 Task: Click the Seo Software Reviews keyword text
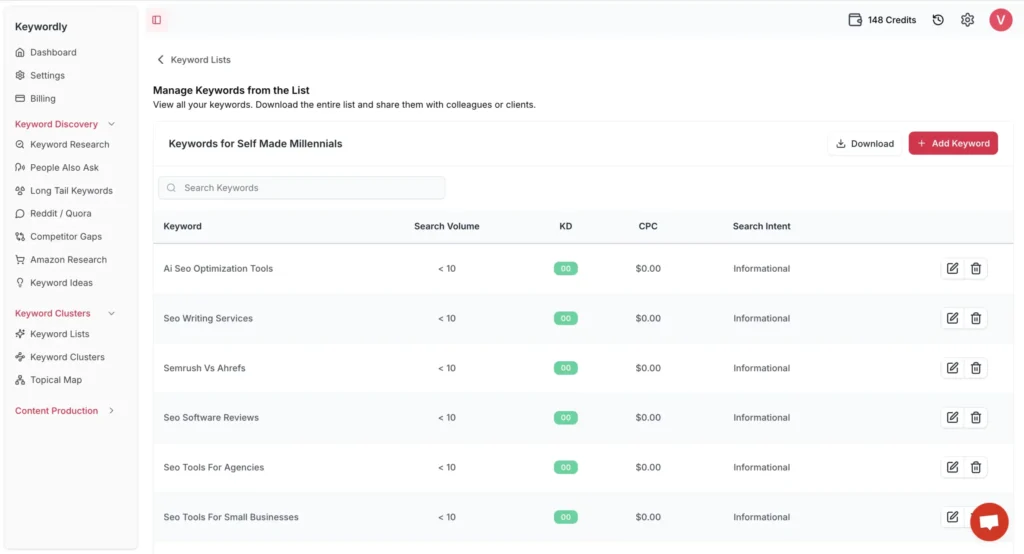211,417
